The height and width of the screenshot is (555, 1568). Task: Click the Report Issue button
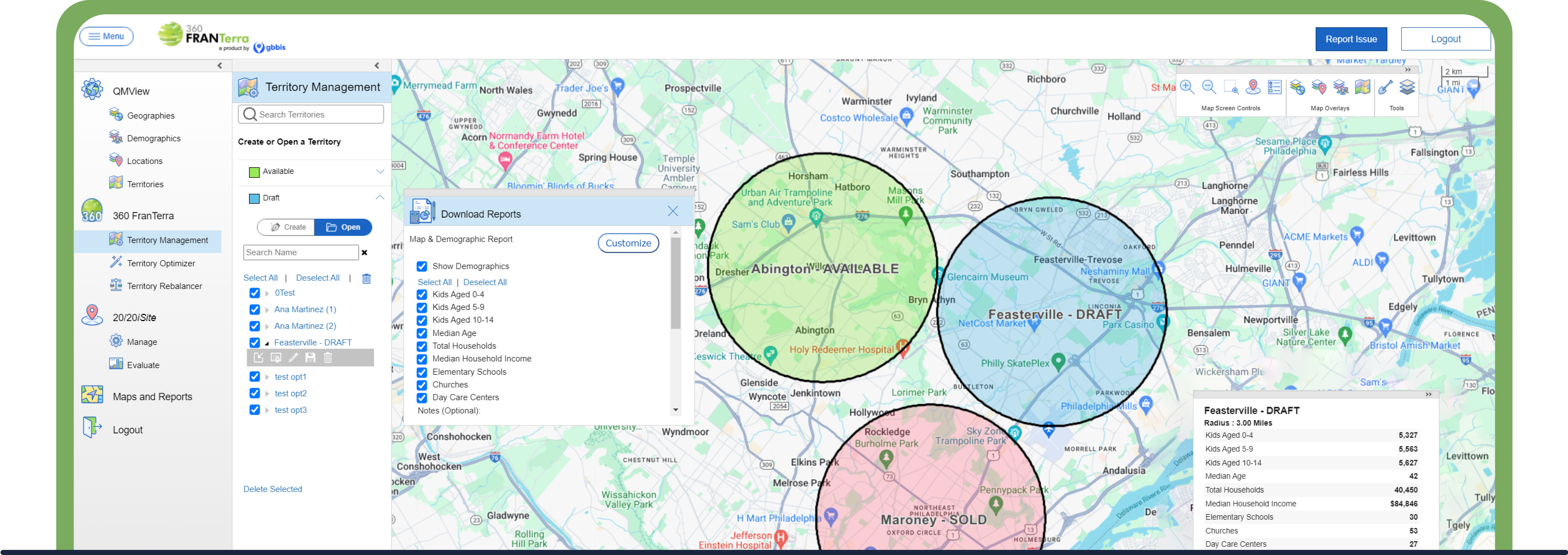[1351, 39]
